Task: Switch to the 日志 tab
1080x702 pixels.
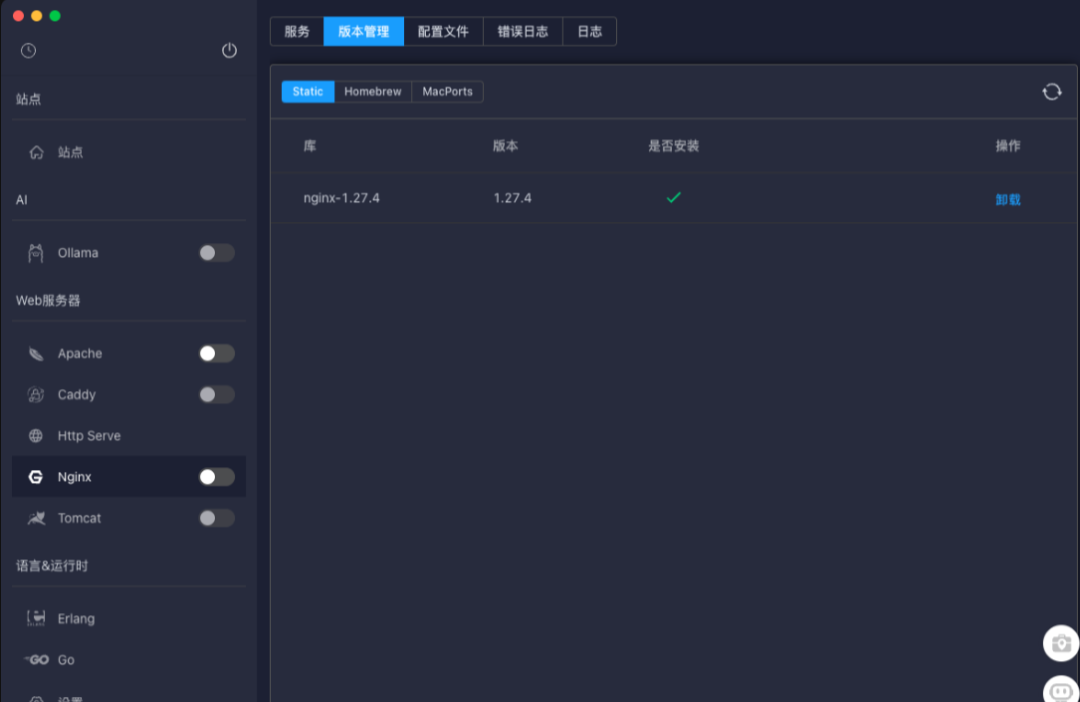Action: [x=590, y=32]
